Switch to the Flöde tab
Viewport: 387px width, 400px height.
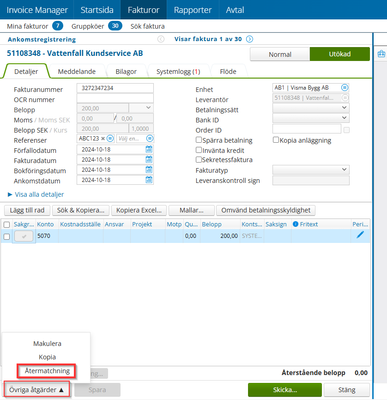click(x=228, y=71)
